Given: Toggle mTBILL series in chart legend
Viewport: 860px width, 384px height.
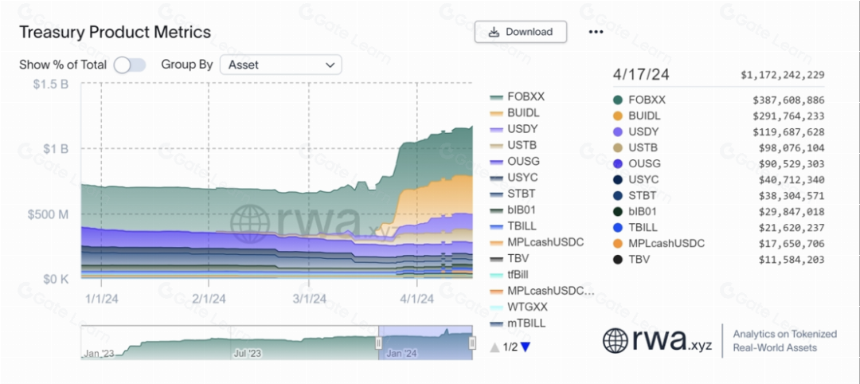Looking at the screenshot, I should coord(518,323).
